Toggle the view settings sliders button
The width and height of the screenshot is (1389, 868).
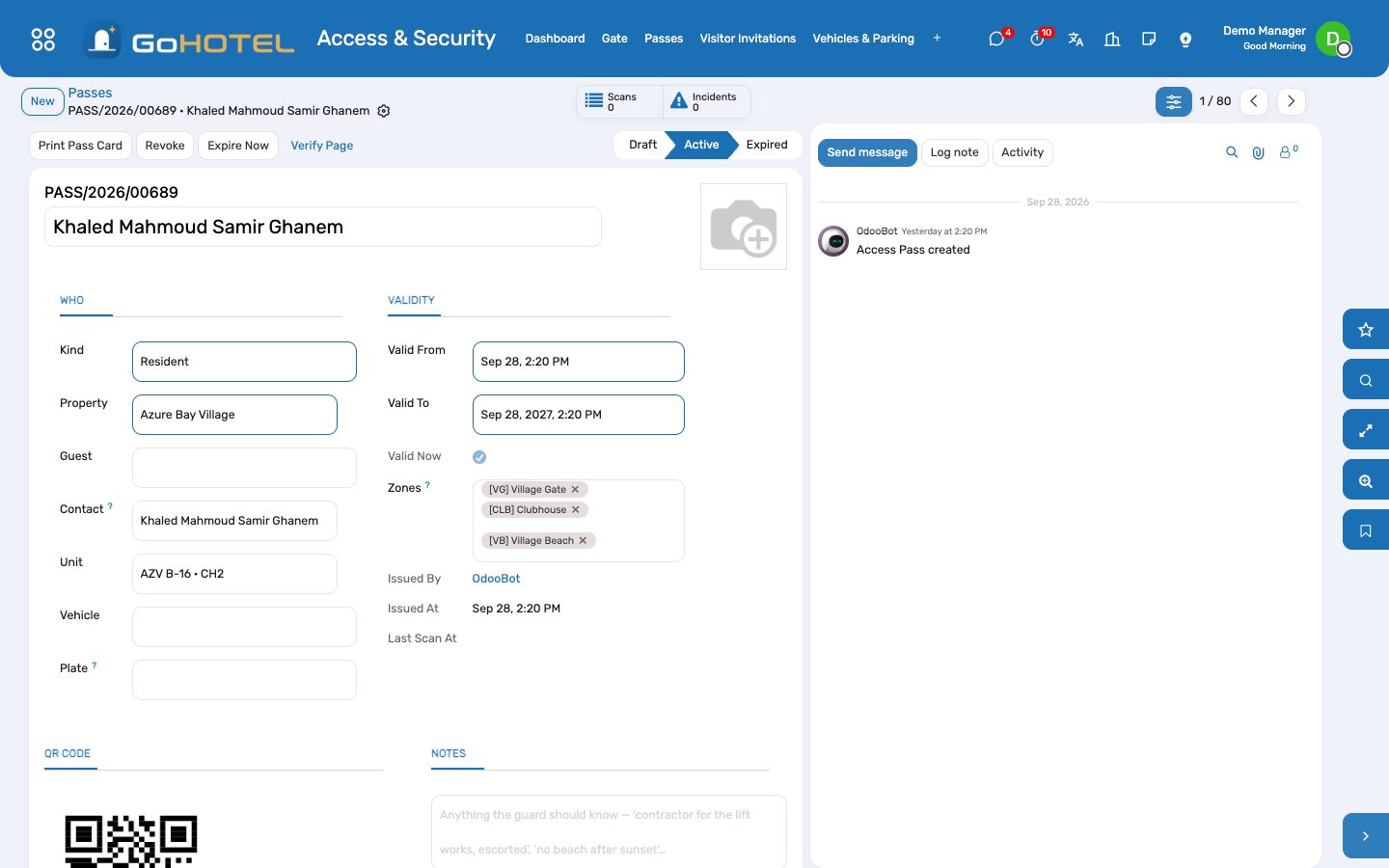pos(1174,101)
